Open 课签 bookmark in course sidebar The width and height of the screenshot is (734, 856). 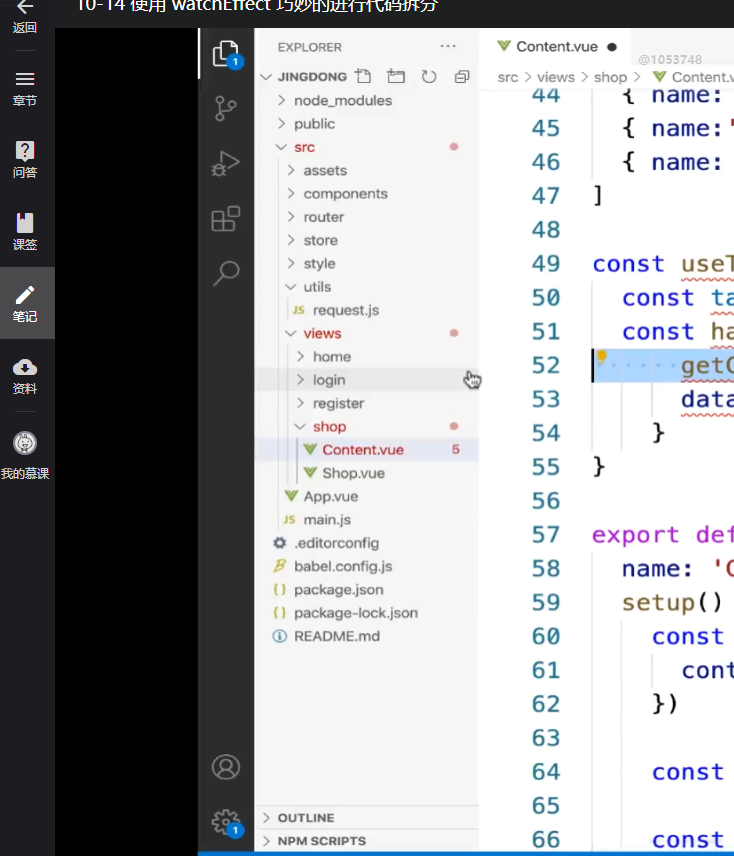click(25, 232)
